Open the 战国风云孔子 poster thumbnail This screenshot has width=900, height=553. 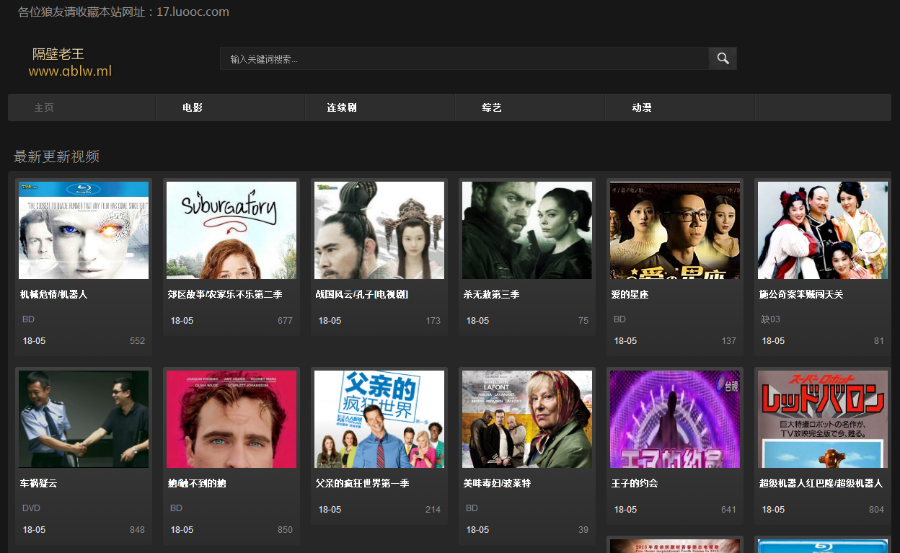379,230
